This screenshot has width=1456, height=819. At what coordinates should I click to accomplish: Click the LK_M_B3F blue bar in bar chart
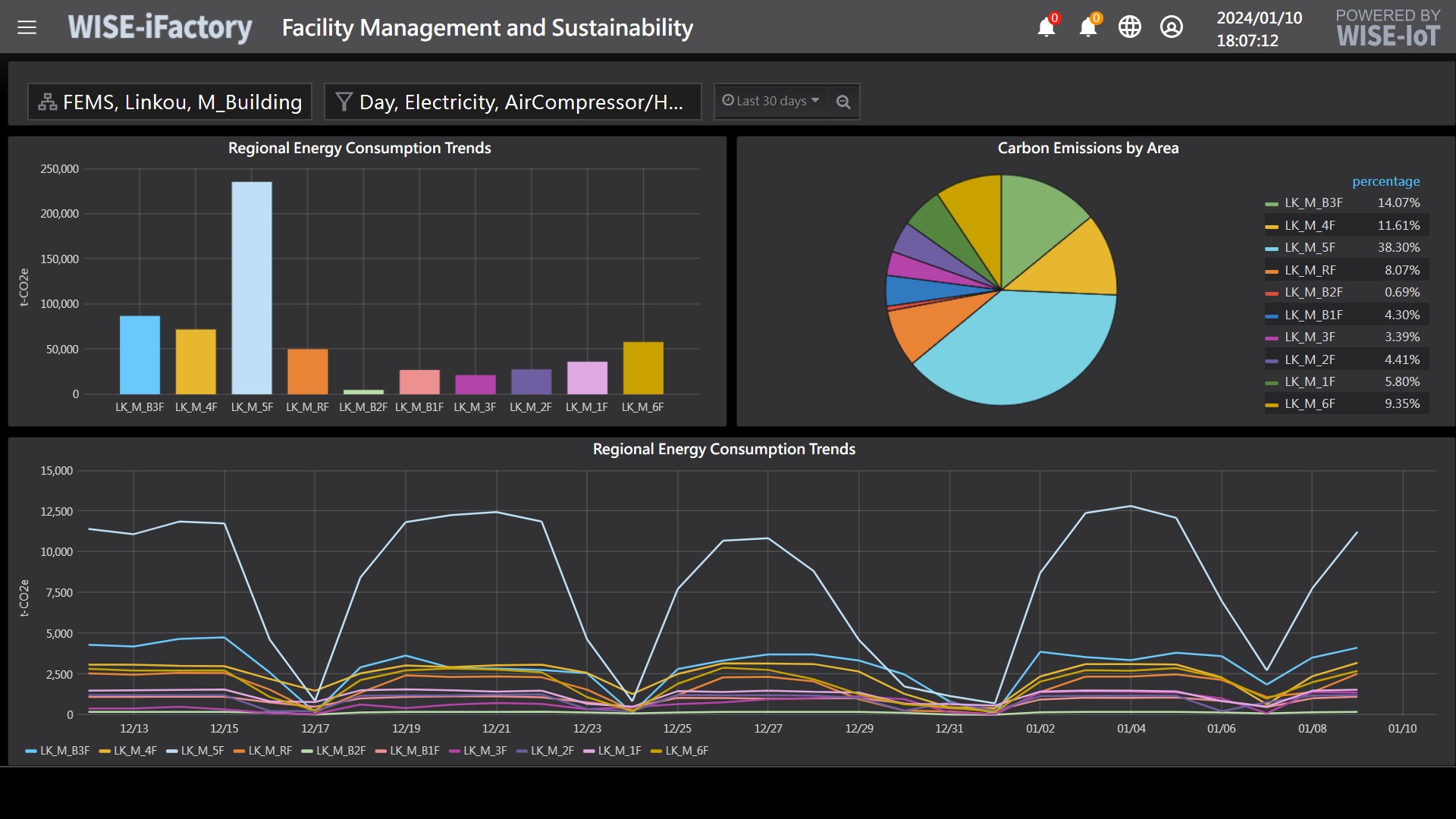(140, 355)
